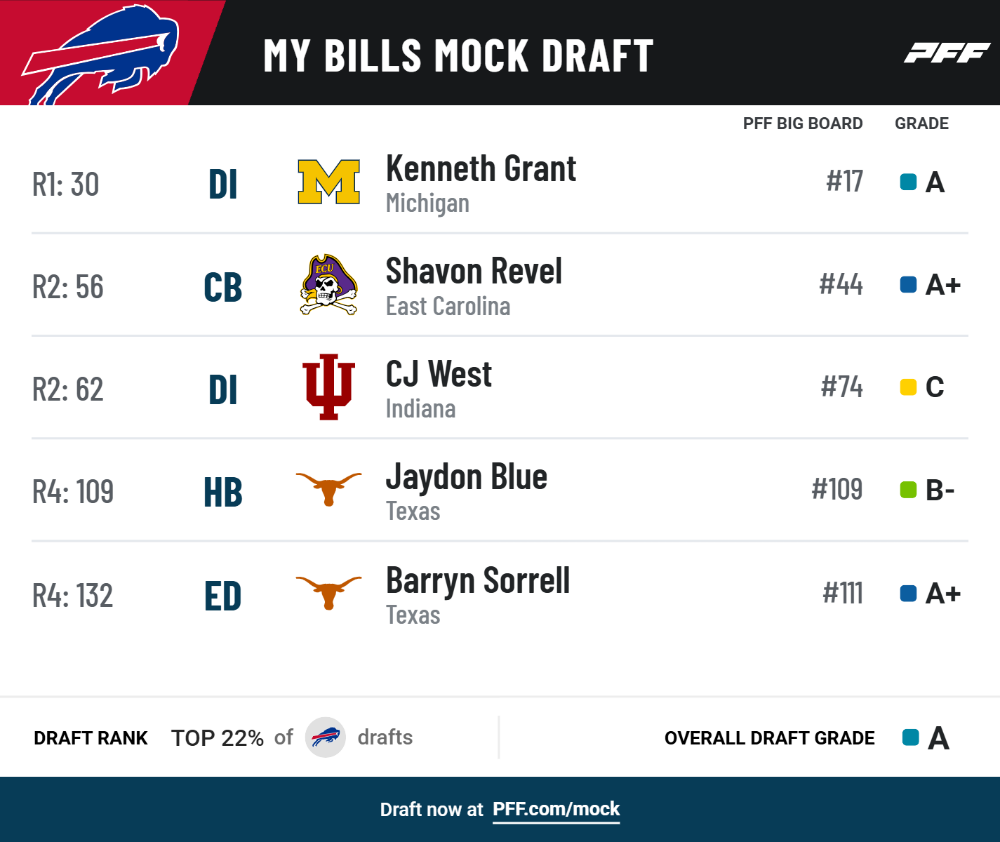
Task: Open the PFF.com/mock link
Action: pos(556,809)
